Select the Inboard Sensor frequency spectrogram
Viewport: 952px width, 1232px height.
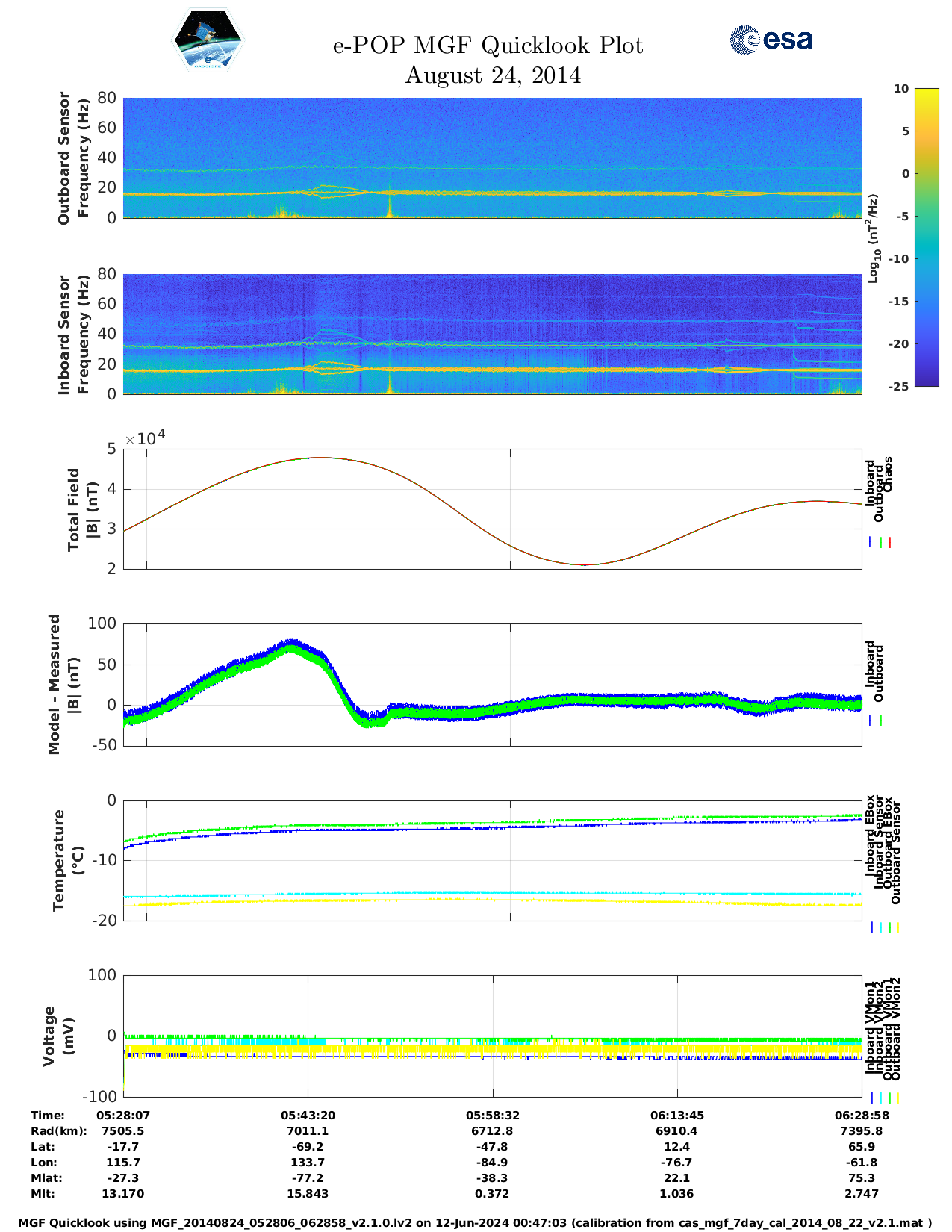click(492, 334)
